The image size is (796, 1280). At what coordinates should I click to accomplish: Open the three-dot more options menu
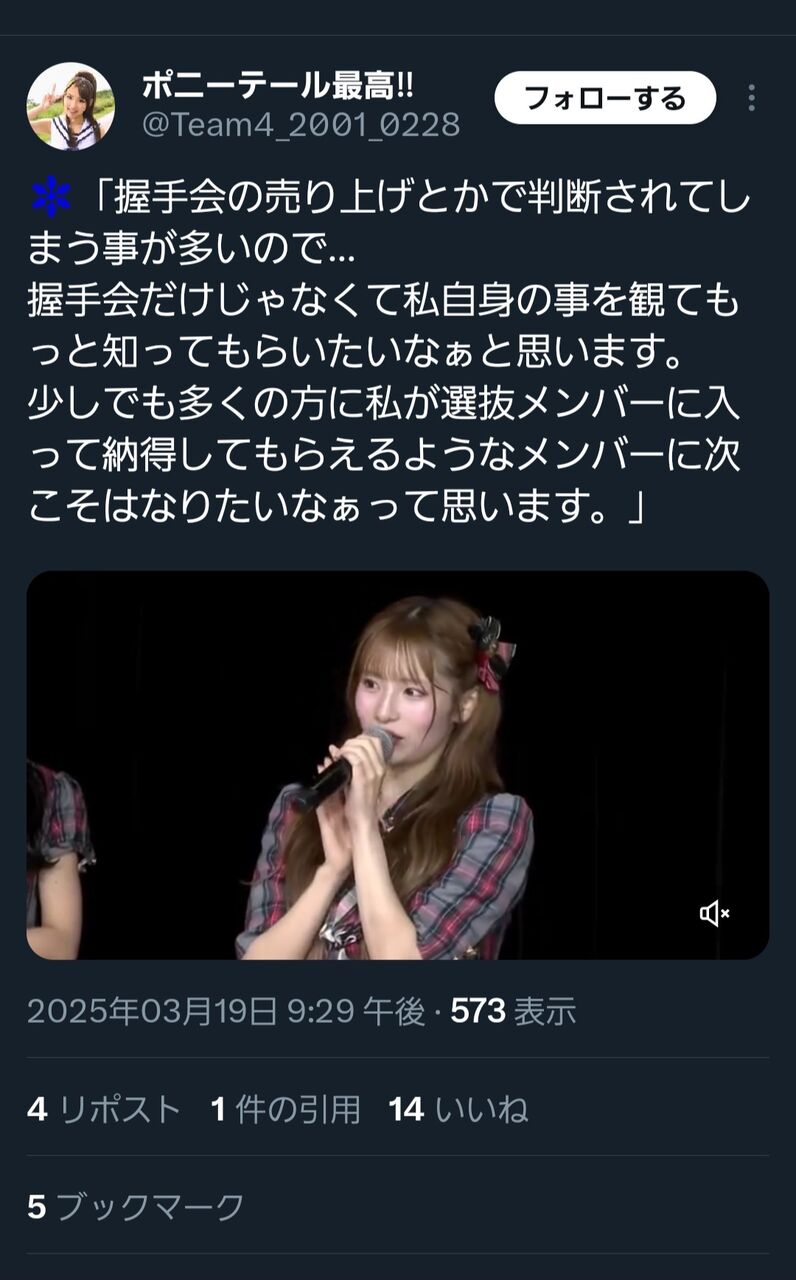click(751, 98)
